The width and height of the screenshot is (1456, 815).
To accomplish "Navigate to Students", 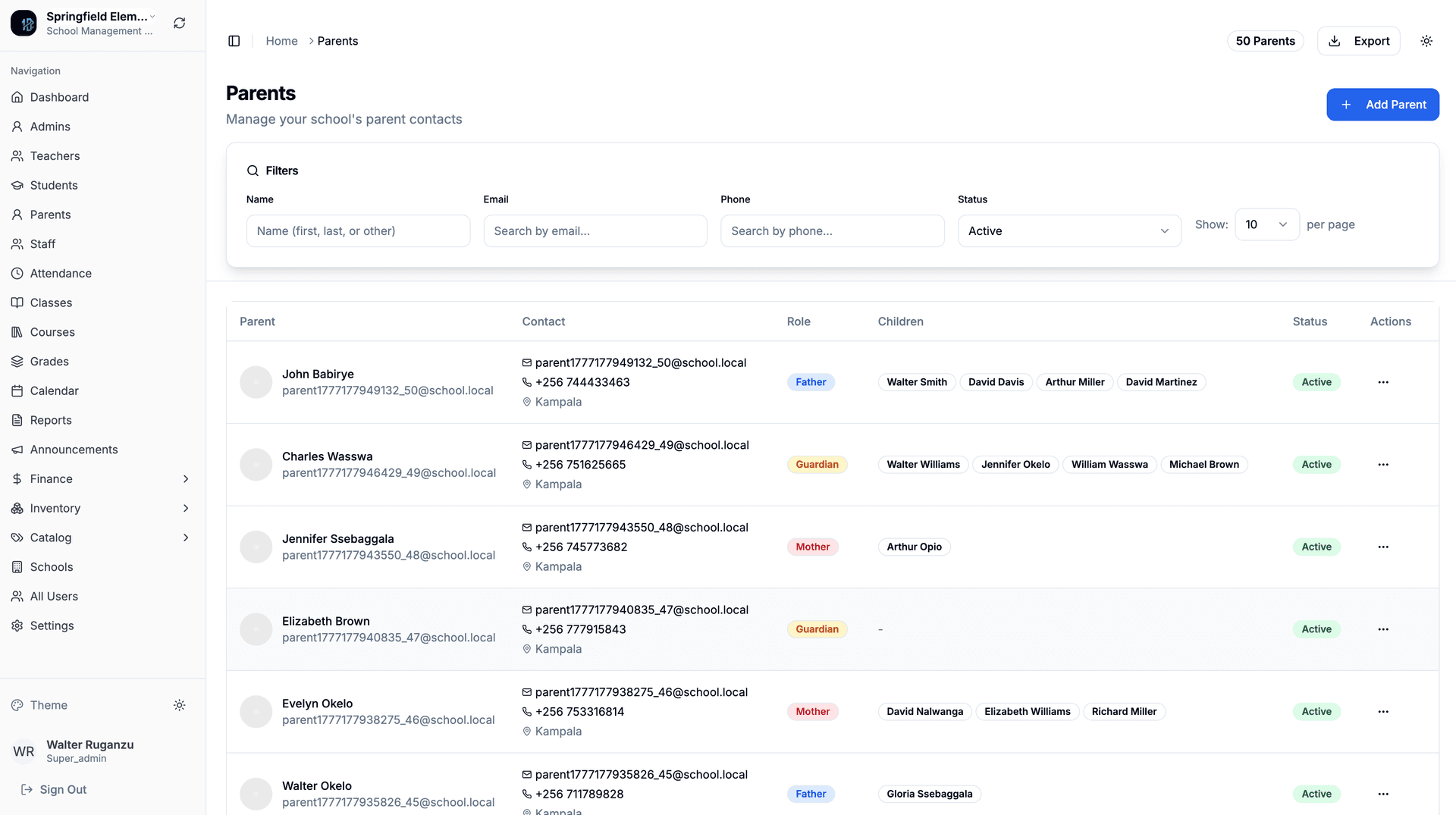I will coord(102,185).
